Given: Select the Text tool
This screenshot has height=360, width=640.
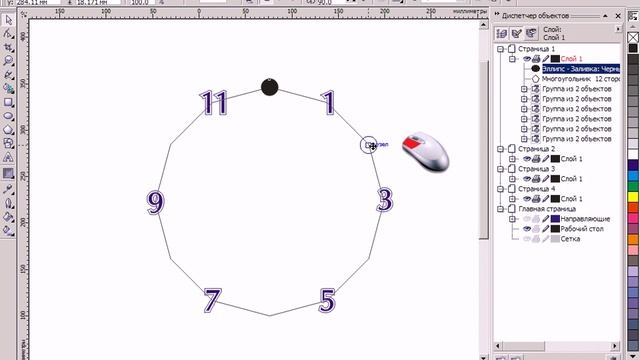Looking at the screenshot, I should [x=8, y=157].
